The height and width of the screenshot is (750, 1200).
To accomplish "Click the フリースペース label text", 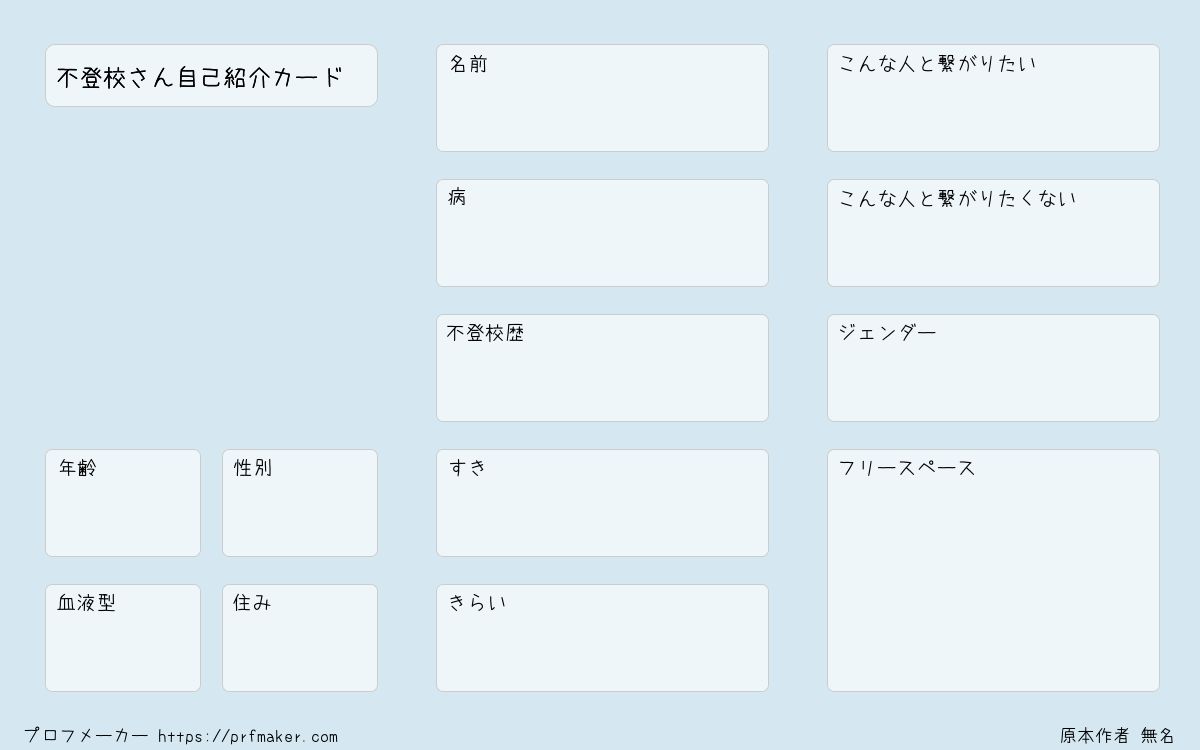I will click(x=907, y=468).
